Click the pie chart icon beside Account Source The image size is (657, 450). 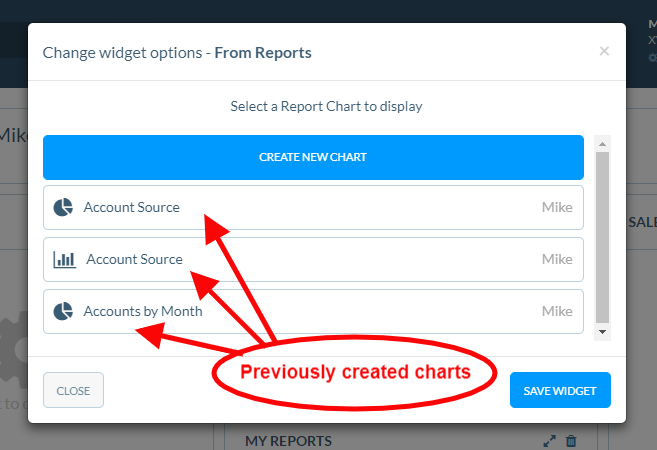[63, 208]
